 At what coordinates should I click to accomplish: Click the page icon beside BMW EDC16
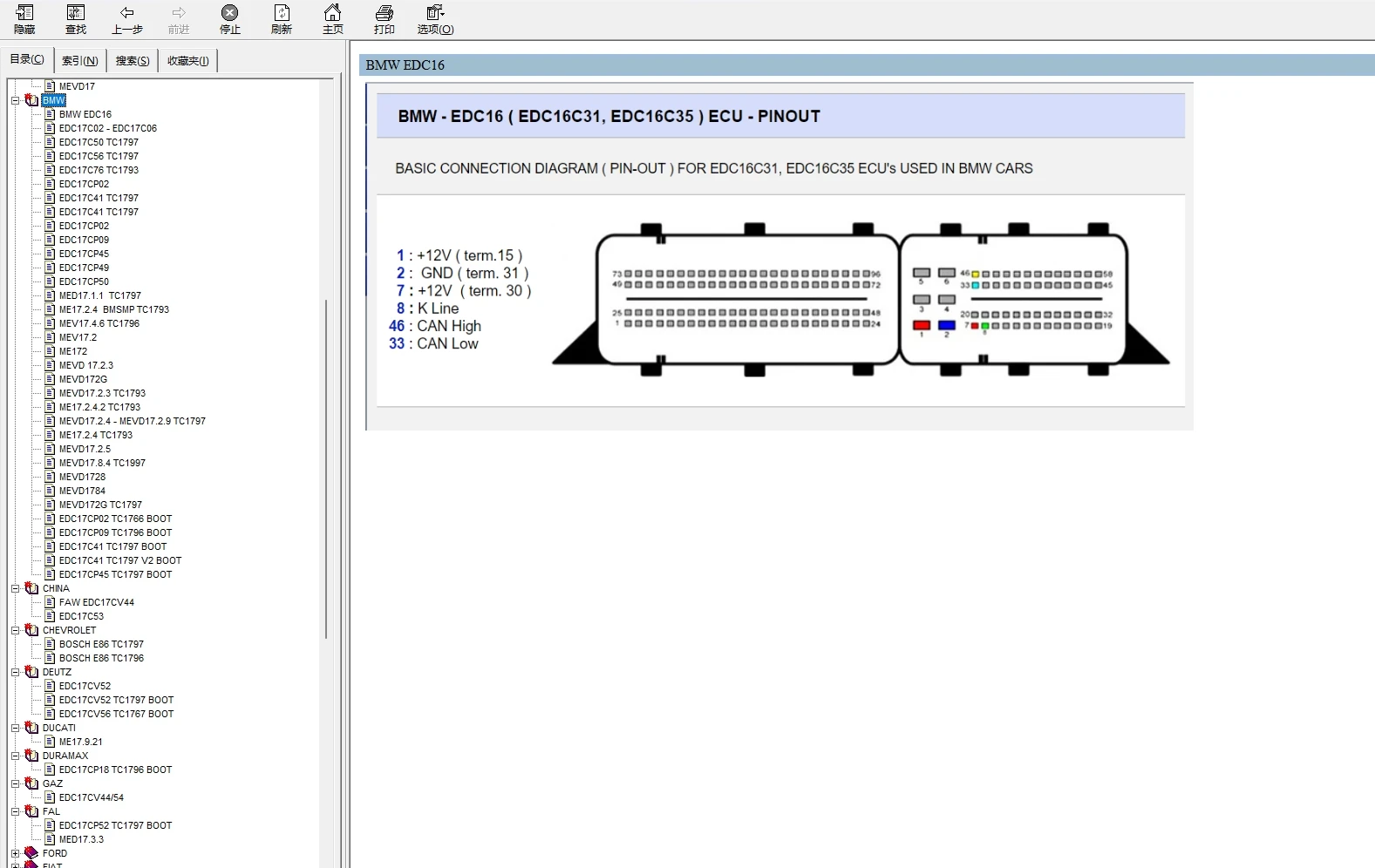point(50,114)
